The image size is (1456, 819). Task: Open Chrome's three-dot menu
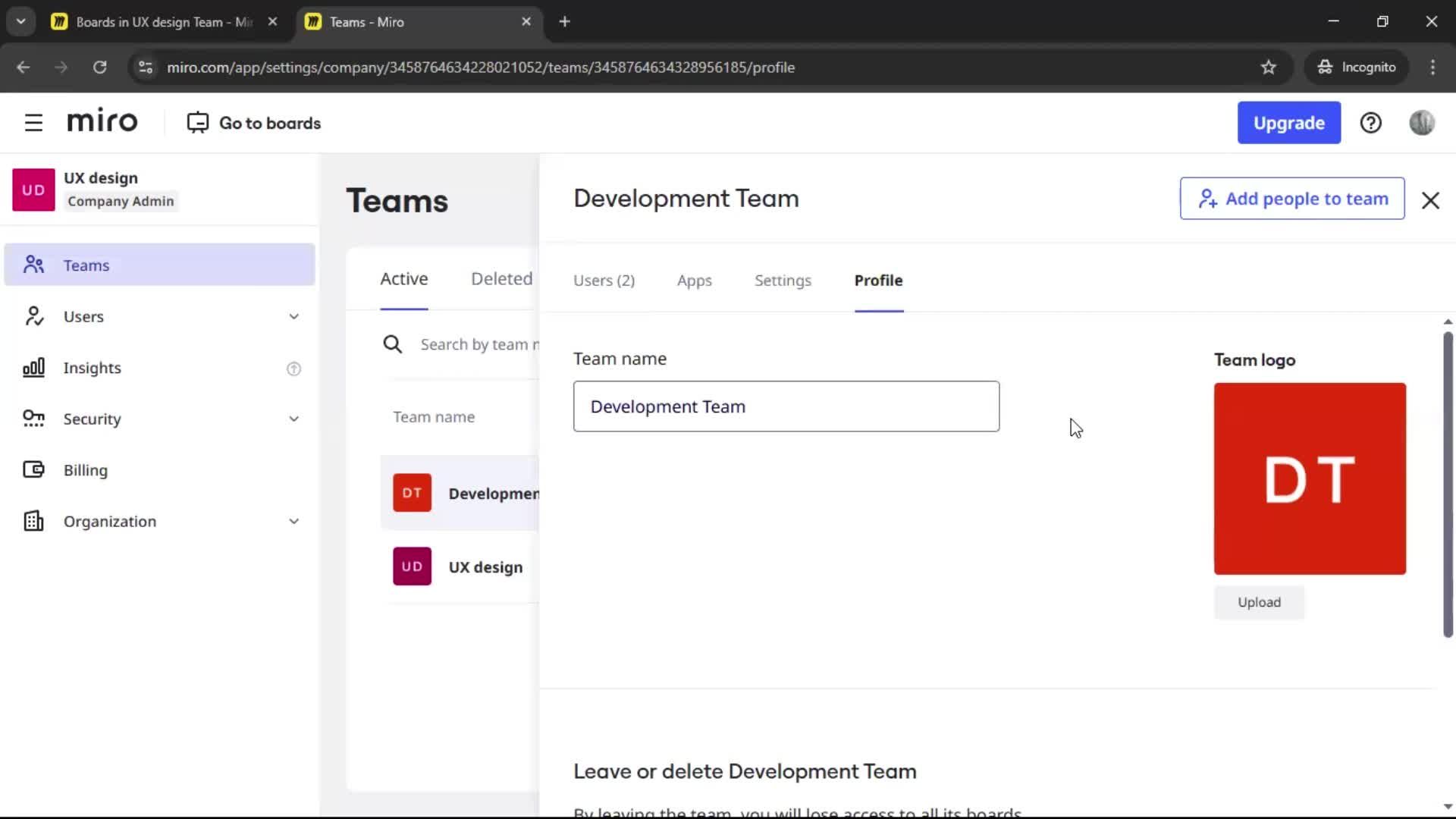click(1432, 67)
